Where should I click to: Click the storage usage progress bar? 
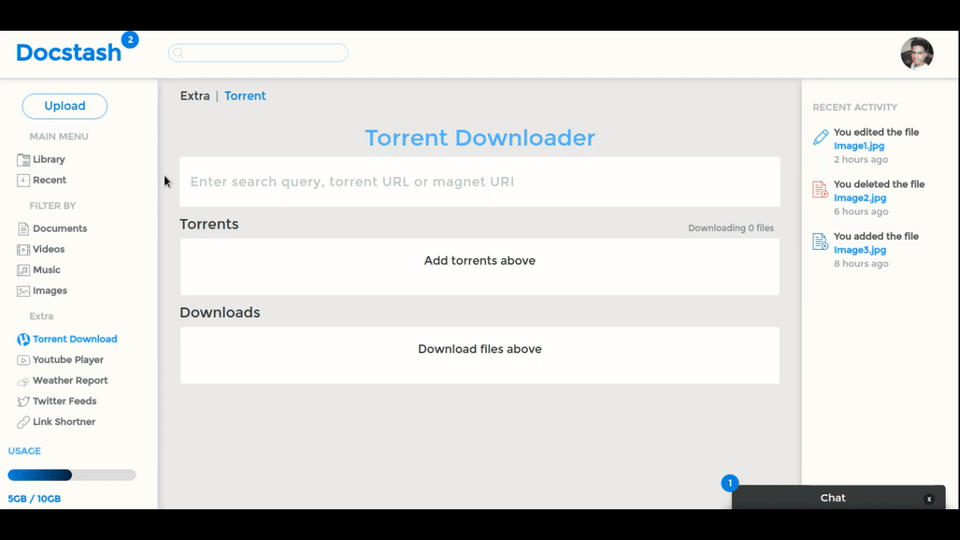point(72,475)
